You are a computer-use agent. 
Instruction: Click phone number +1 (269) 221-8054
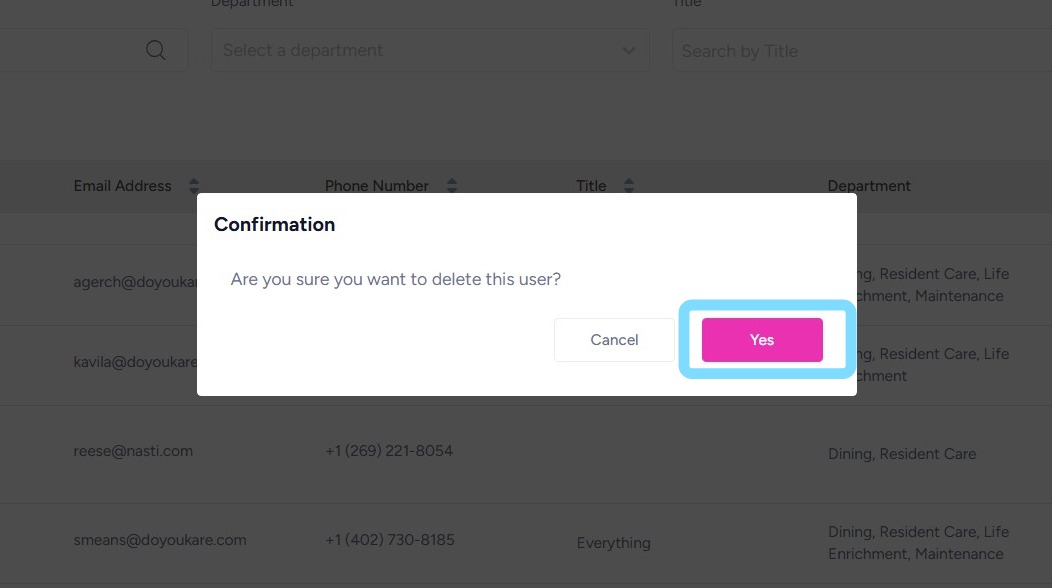coord(389,451)
